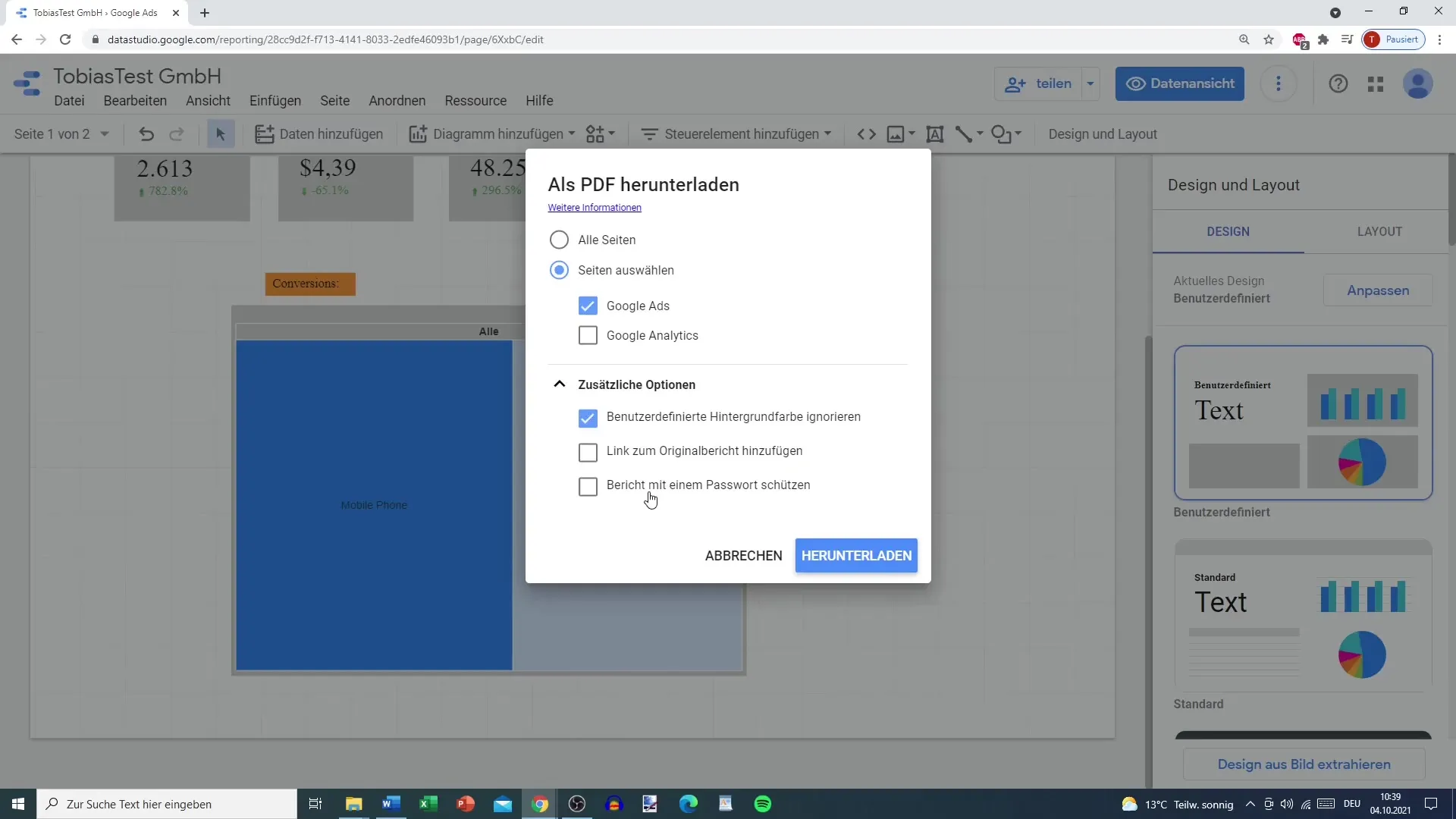Check Link zum Originalbericht hinzufügen
Viewport: 1456px width, 819px height.
(x=588, y=452)
